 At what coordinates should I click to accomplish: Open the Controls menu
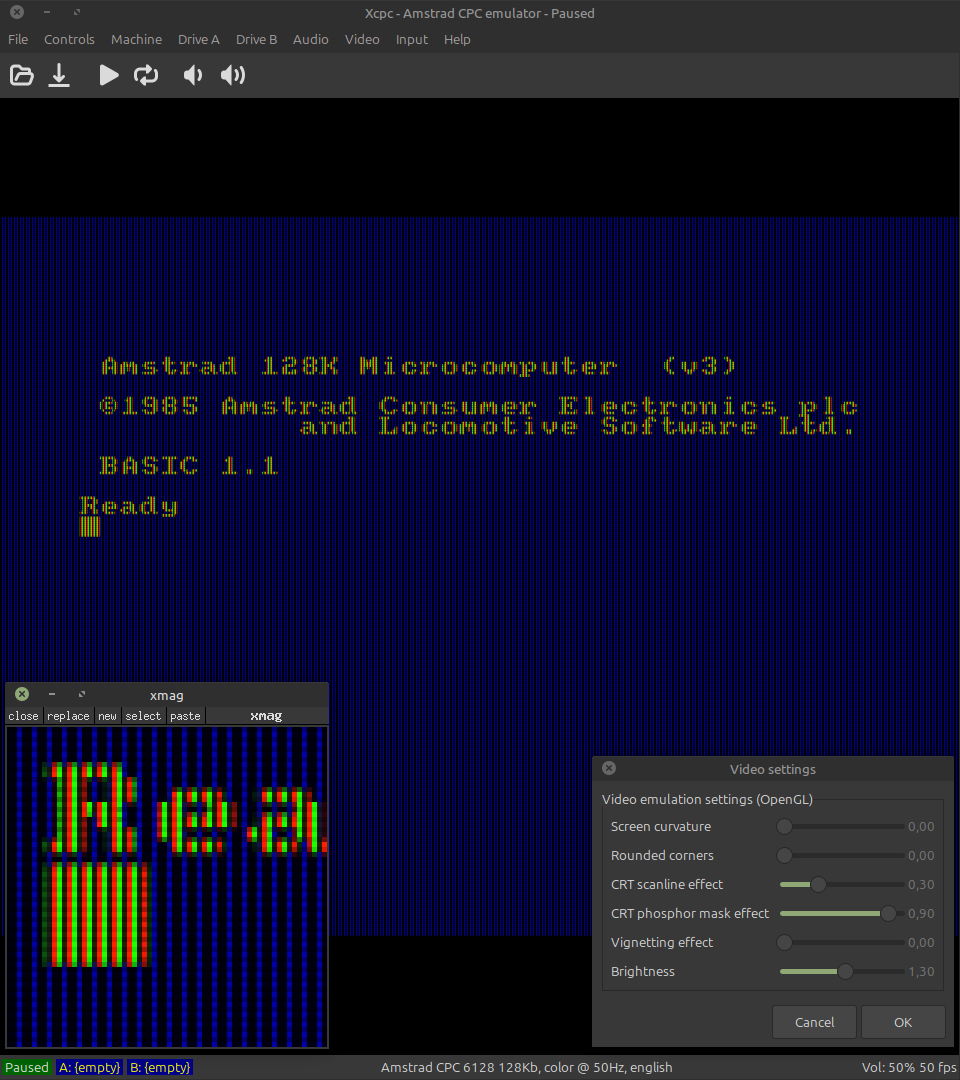point(69,39)
